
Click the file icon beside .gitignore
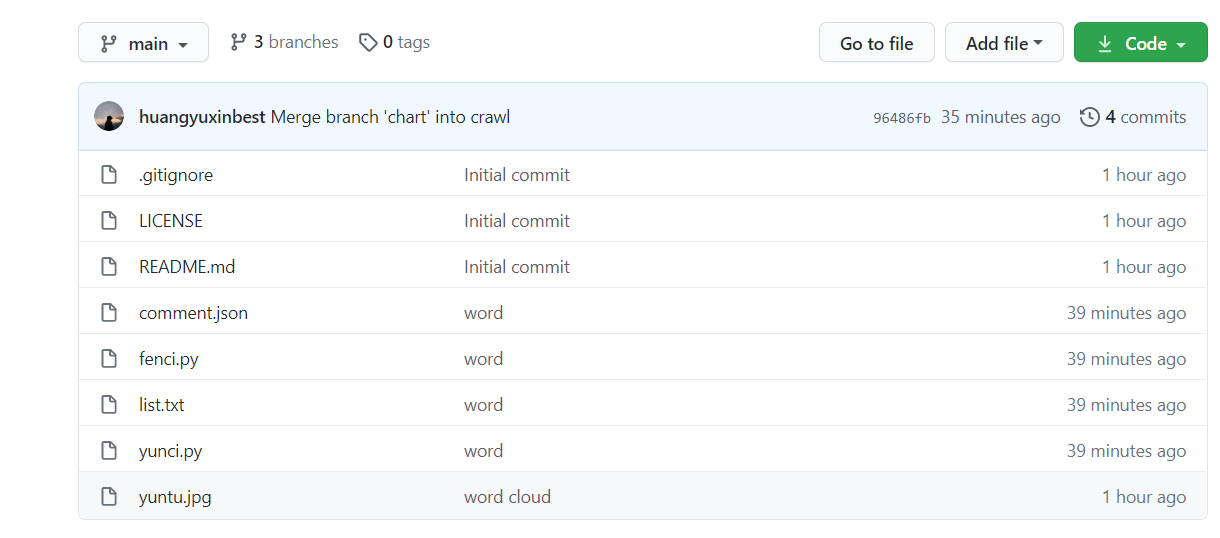pos(109,175)
